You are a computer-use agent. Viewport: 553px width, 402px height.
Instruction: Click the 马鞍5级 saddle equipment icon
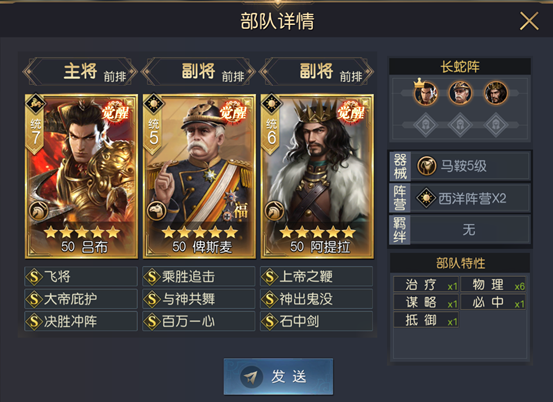(x=427, y=166)
